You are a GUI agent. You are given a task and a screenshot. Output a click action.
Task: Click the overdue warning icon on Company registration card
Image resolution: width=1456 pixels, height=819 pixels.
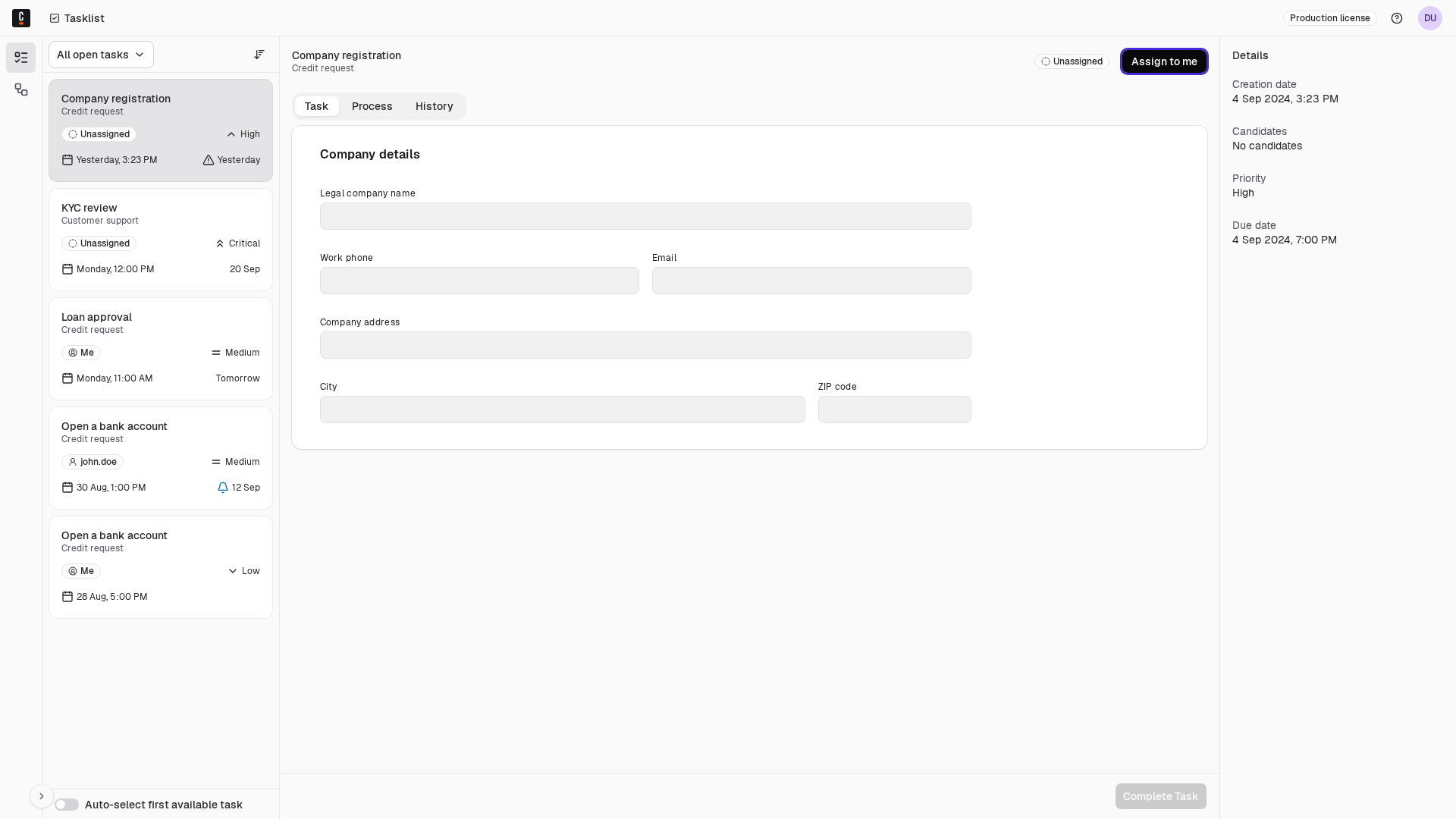209,160
